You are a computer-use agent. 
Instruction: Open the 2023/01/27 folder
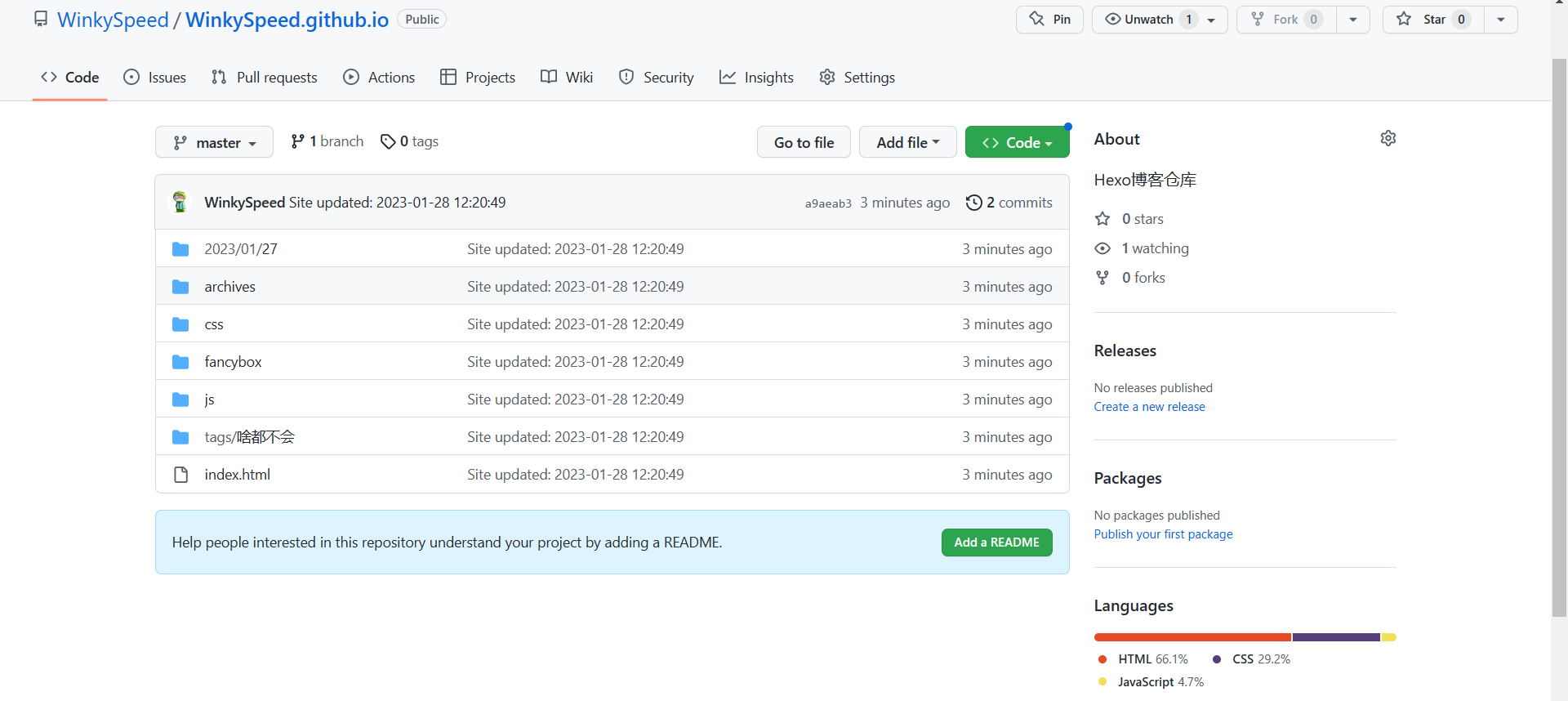click(x=241, y=249)
